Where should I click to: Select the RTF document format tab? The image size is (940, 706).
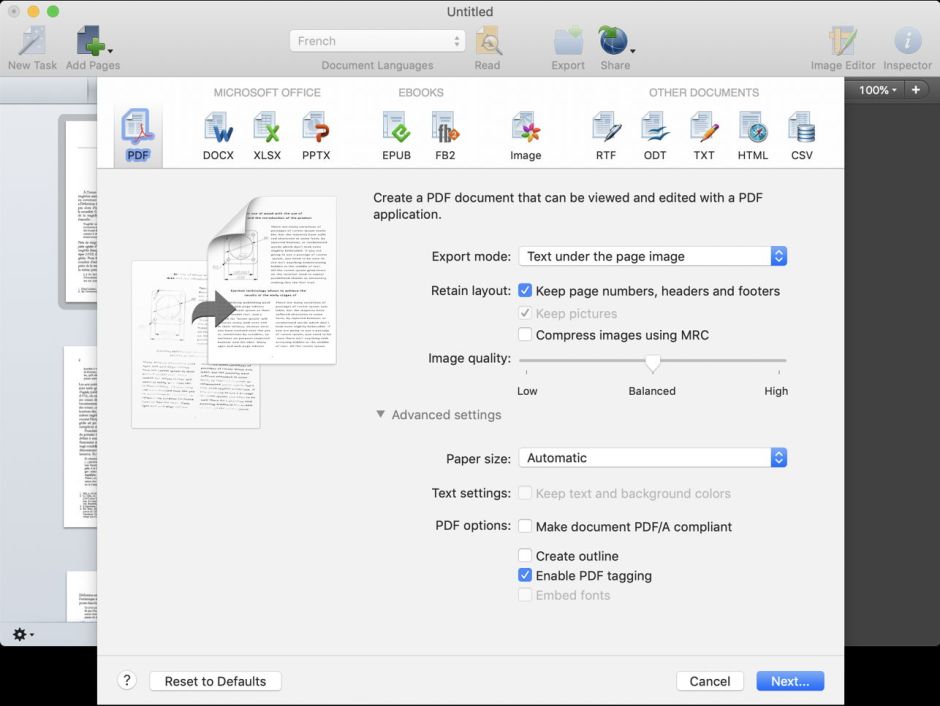(606, 135)
